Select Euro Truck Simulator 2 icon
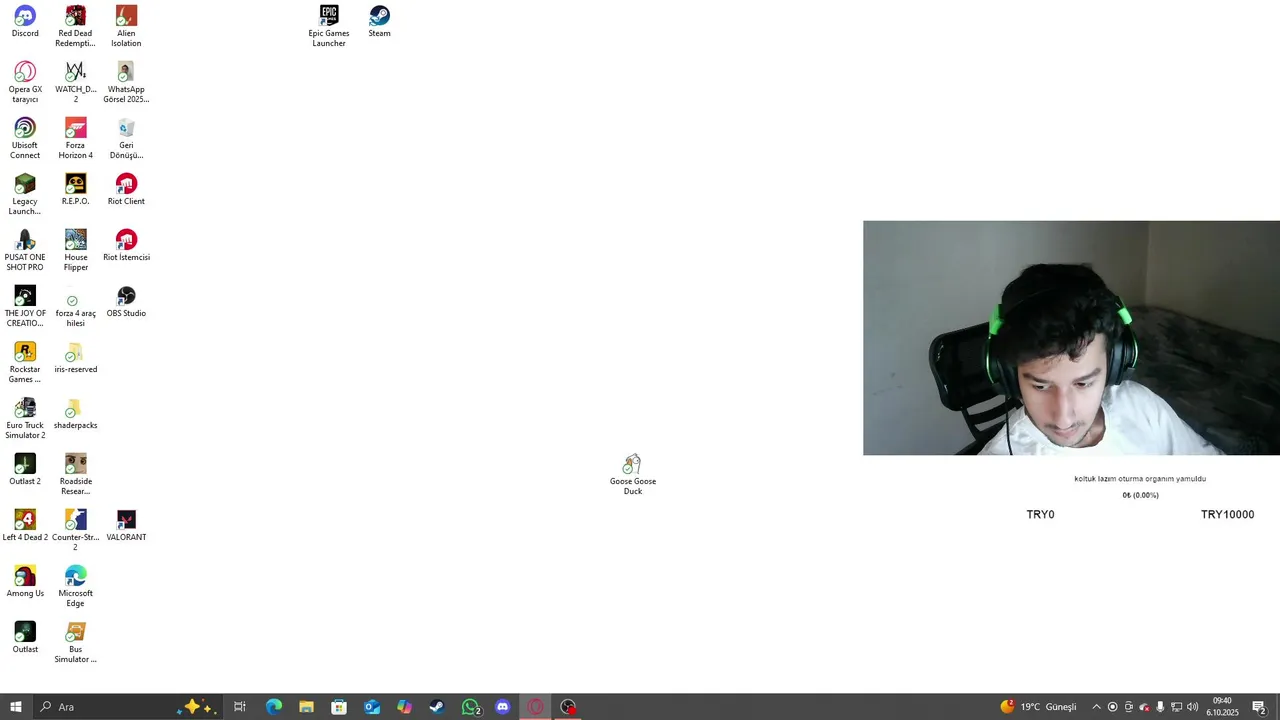 25,418
